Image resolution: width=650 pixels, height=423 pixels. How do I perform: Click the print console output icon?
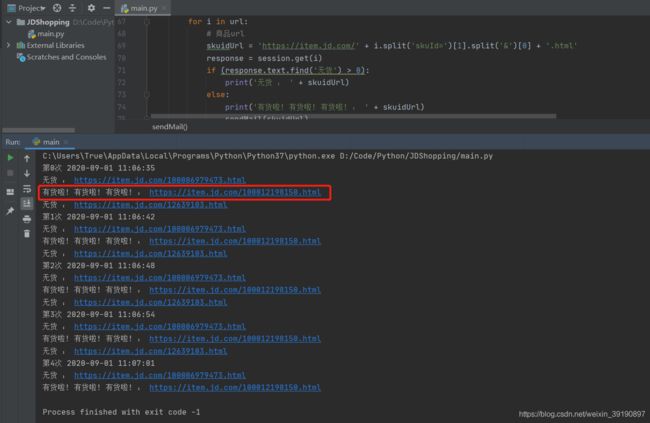click(x=27, y=219)
